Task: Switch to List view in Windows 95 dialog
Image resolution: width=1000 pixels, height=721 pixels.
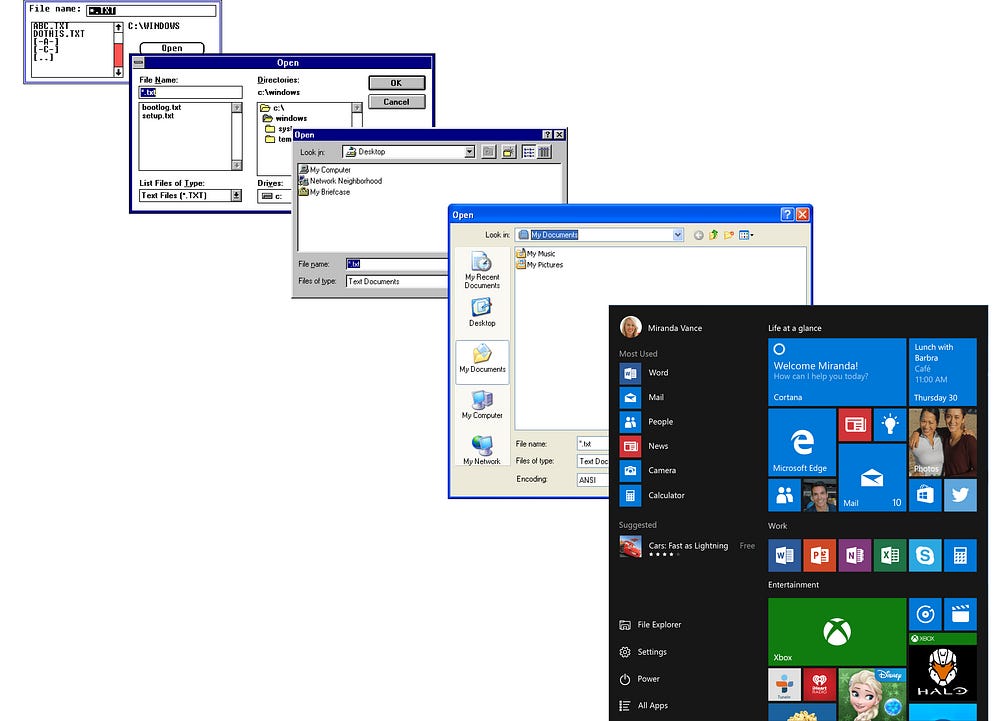Action: pyautogui.click(x=528, y=152)
